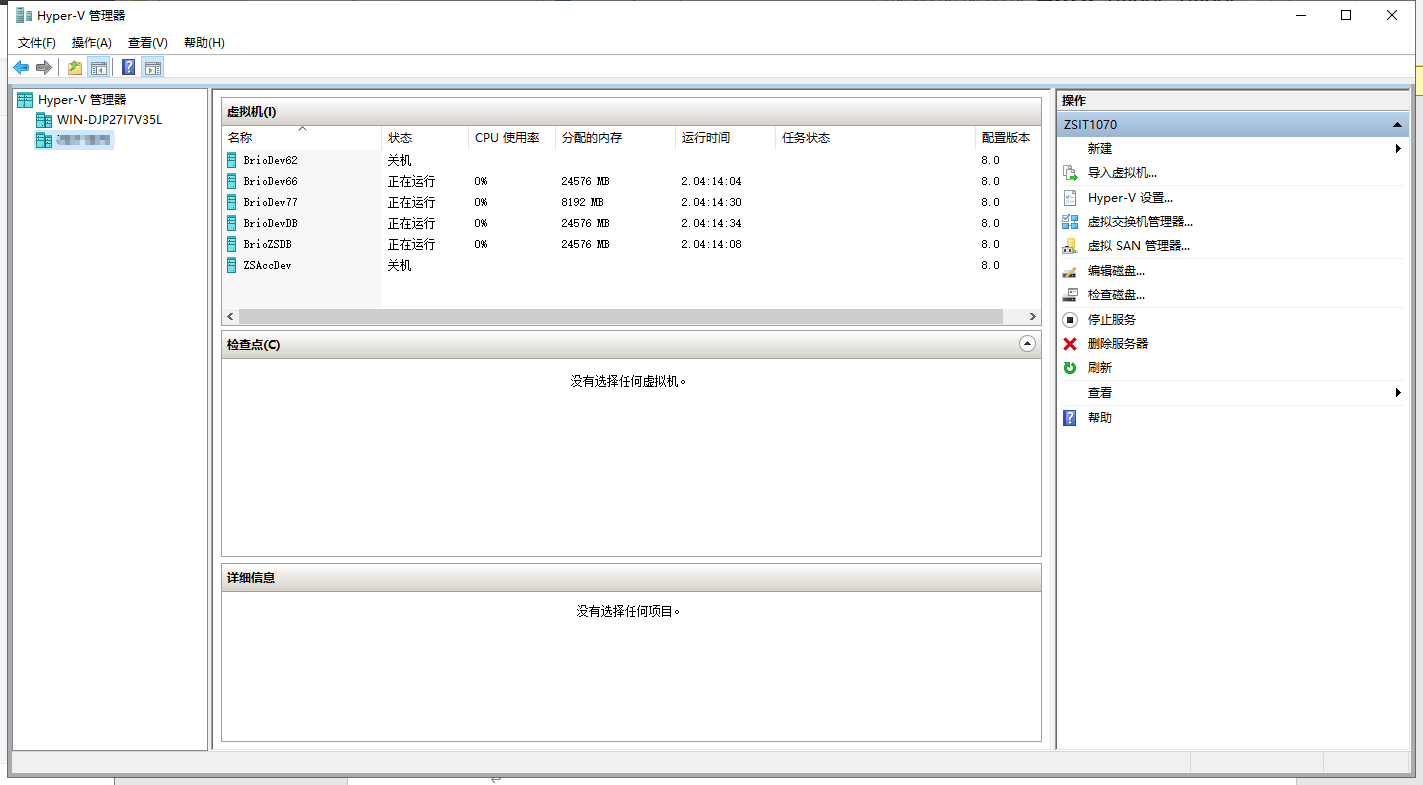Click the VM list horizontal scrollbar thumb
This screenshot has width=1423, height=785.
(620, 317)
